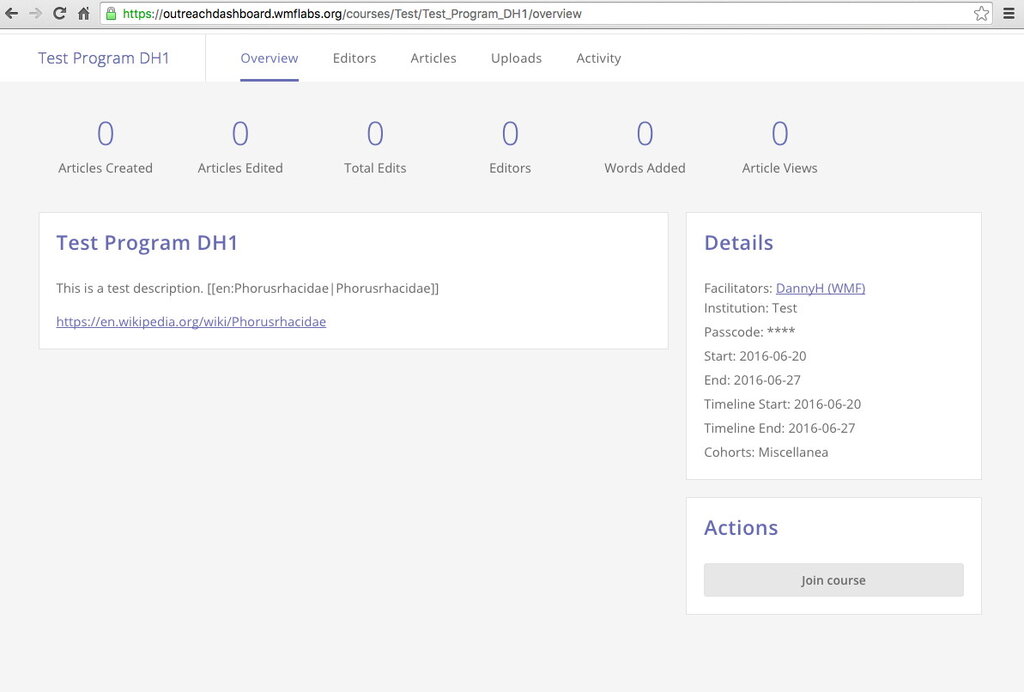1024x692 pixels.
Task: Open the Articles tab
Action: pos(434,58)
